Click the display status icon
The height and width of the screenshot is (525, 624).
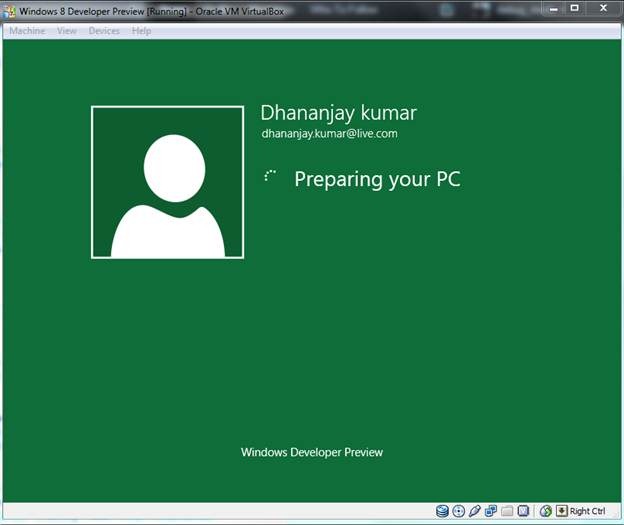click(522, 511)
